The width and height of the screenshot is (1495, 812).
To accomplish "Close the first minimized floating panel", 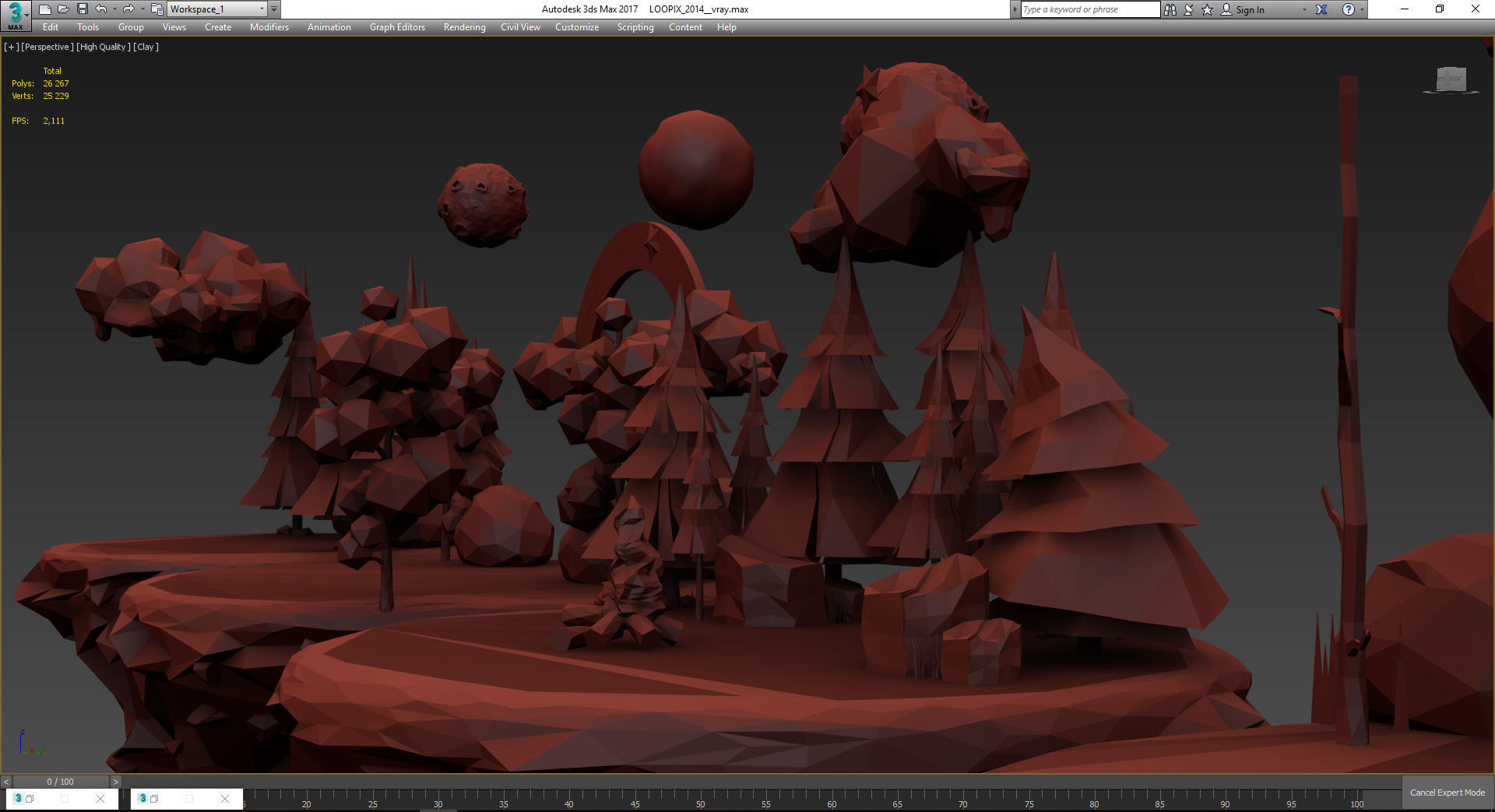I will 100,799.
